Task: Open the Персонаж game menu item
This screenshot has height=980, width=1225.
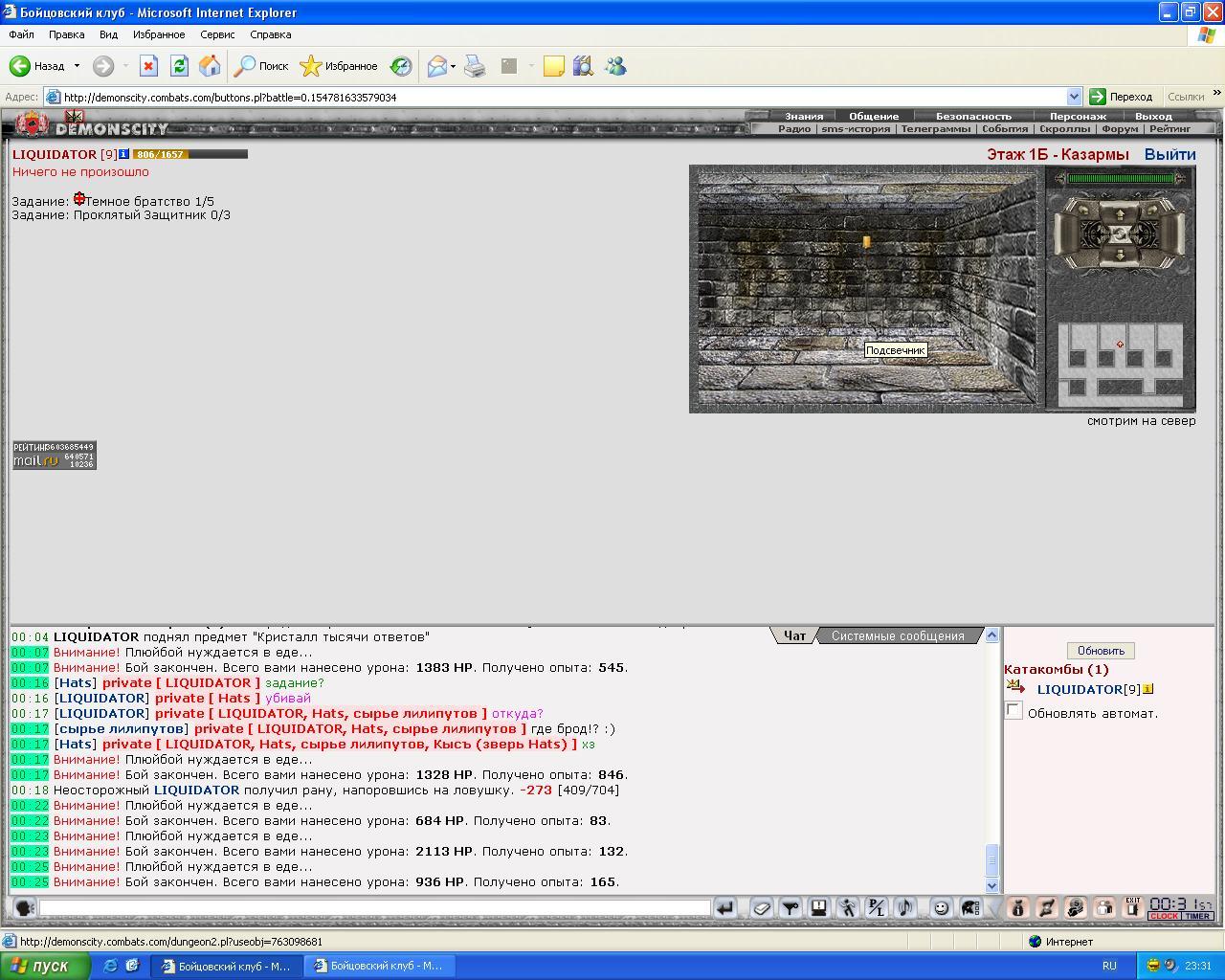Action: click(1078, 116)
